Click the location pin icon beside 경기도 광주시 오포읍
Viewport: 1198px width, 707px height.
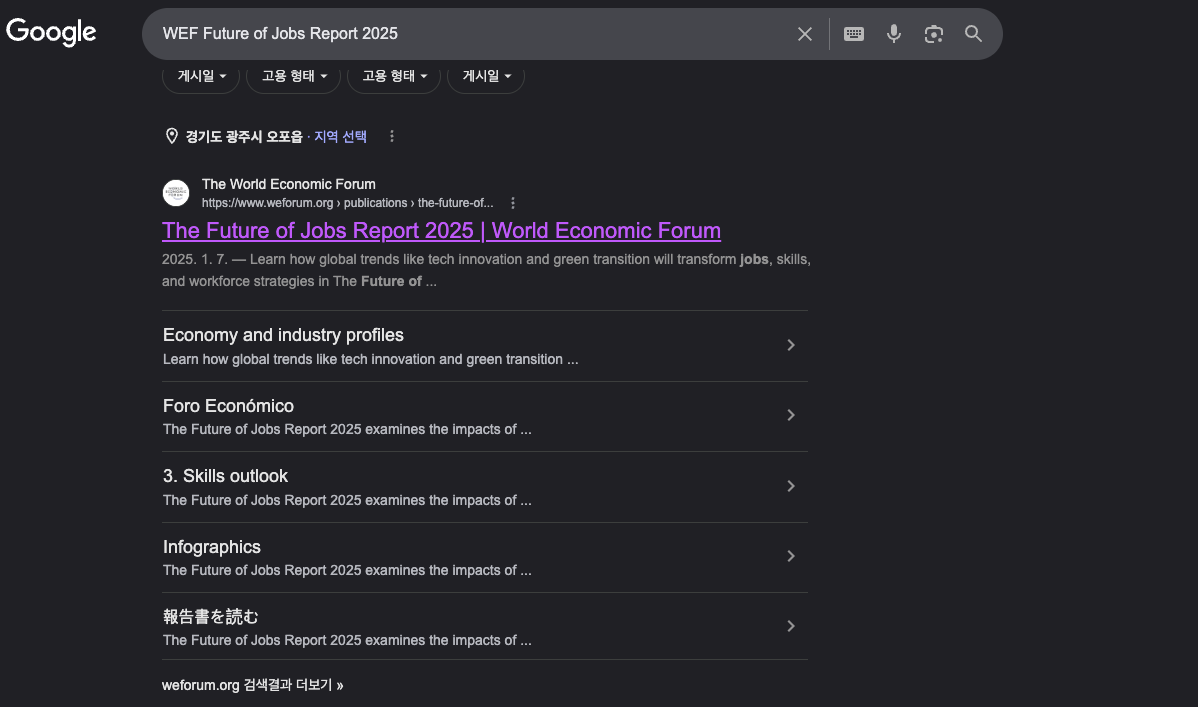[x=172, y=136]
